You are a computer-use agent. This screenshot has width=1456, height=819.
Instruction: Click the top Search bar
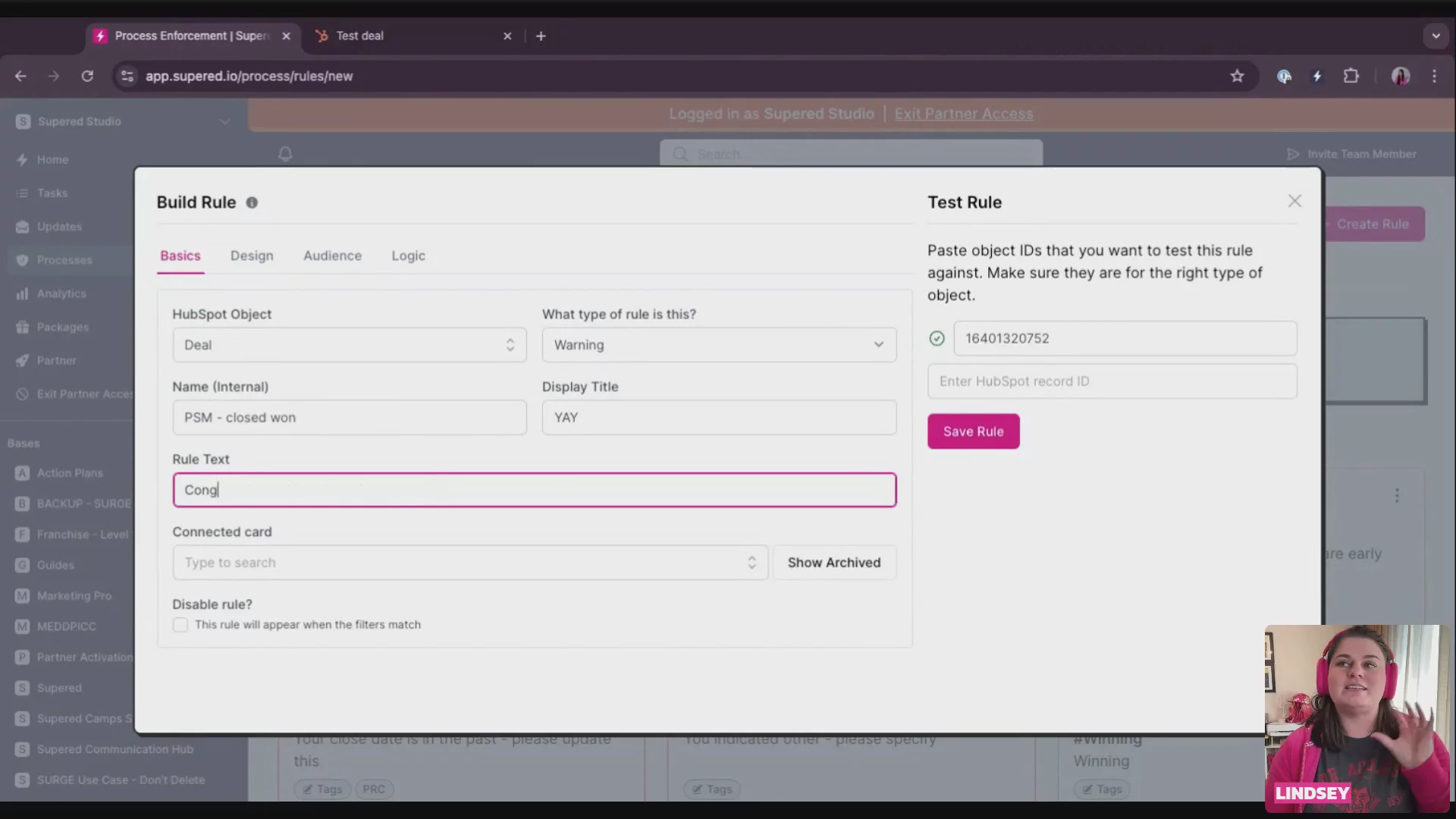[x=851, y=154]
